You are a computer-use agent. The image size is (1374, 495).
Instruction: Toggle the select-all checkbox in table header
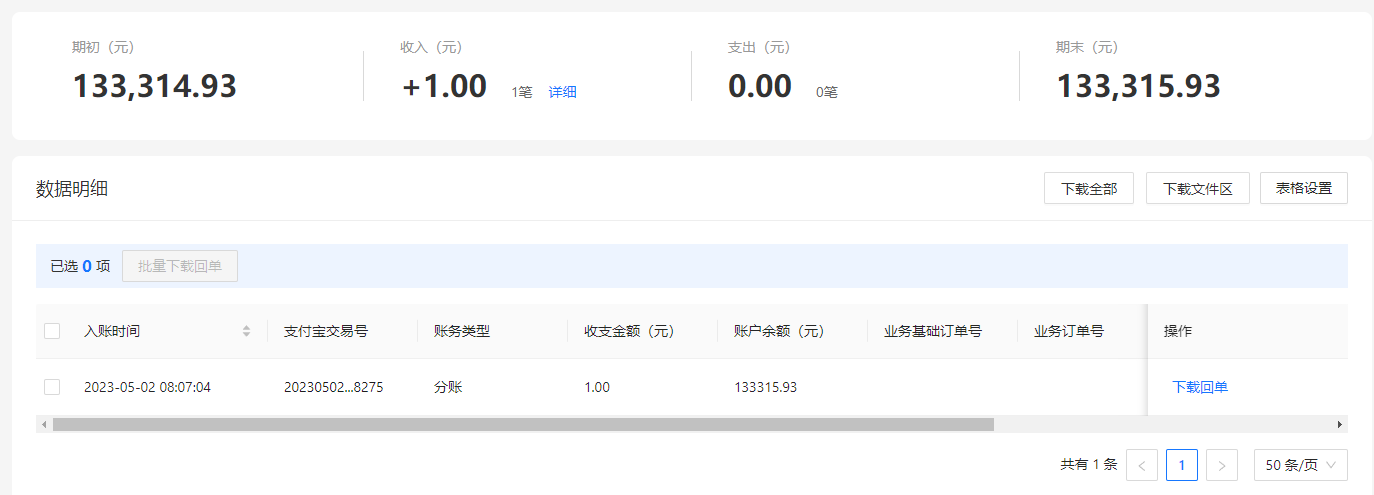(52, 331)
